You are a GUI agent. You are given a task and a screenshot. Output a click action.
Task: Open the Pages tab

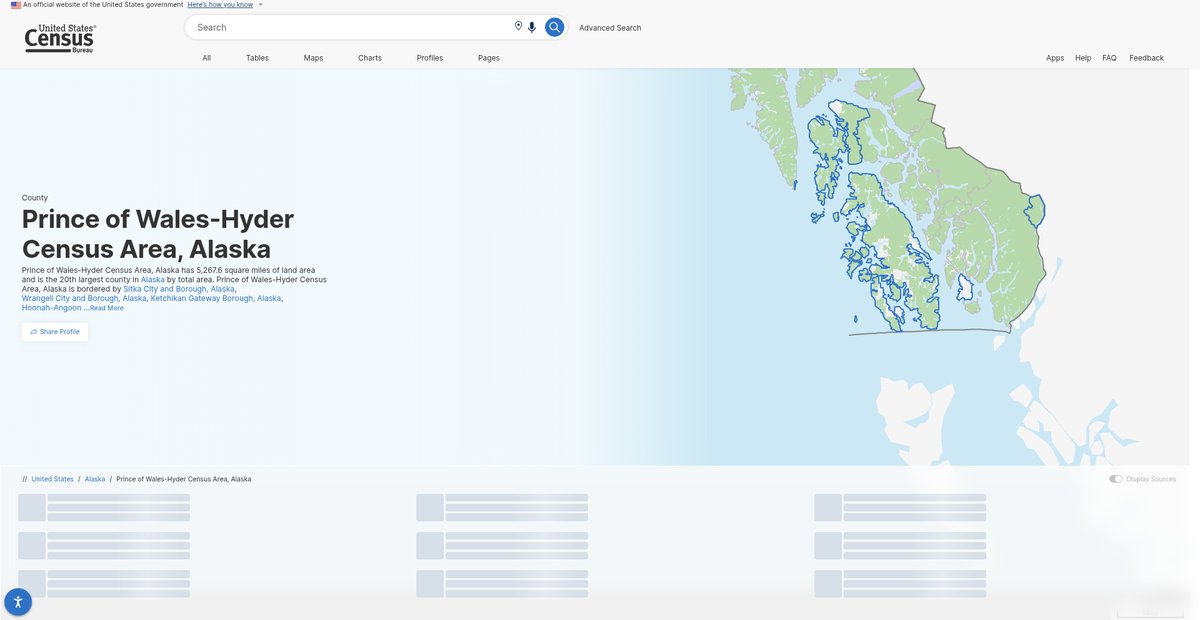coord(489,58)
